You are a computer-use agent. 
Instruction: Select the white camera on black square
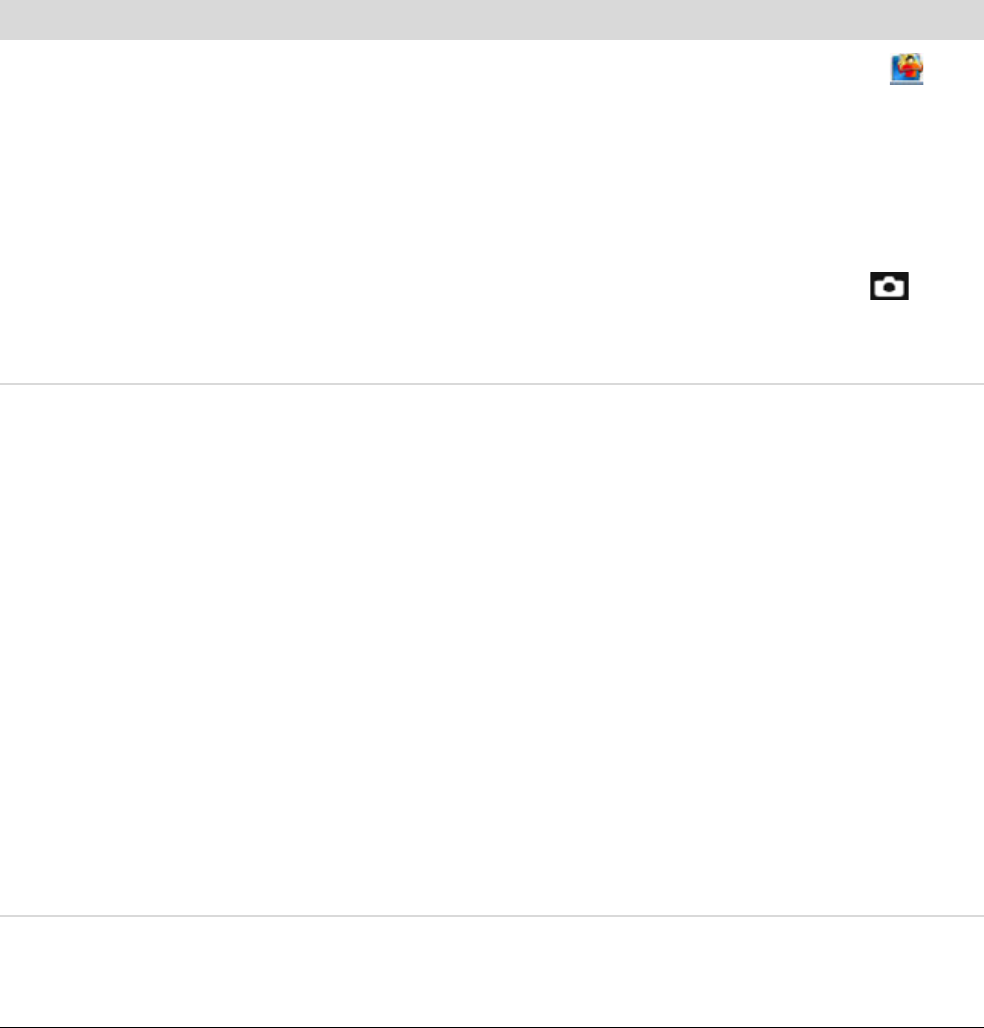pos(890,286)
